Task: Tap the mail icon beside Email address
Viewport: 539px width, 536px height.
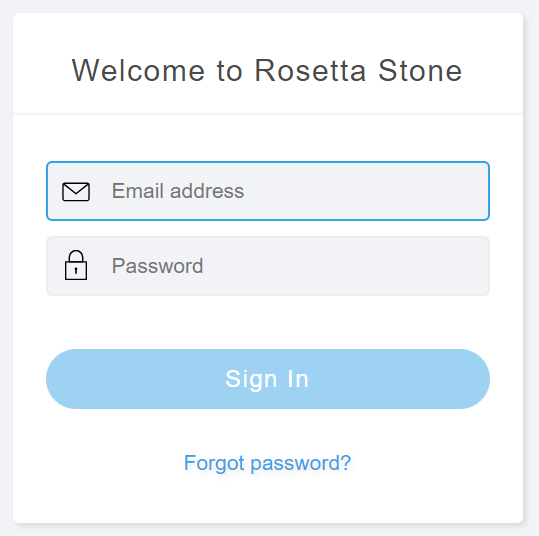Action: click(x=76, y=192)
